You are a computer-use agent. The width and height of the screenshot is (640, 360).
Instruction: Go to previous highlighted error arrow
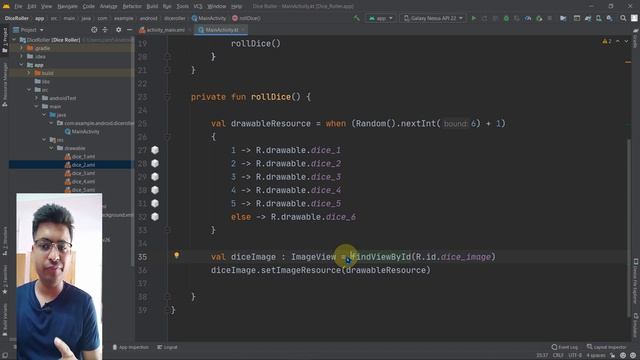click(x=618, y=41)
